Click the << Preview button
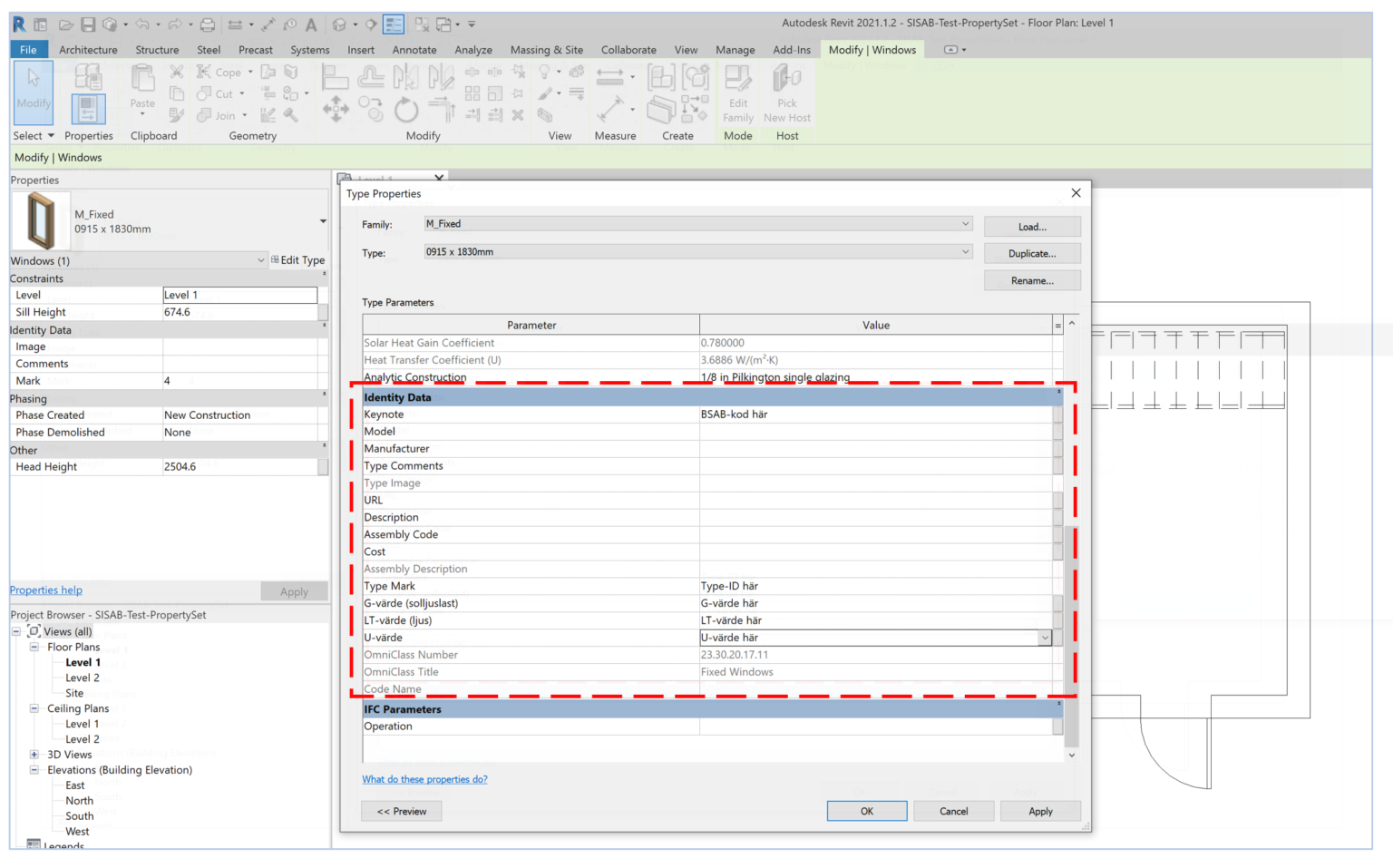 tap(402, 811)
